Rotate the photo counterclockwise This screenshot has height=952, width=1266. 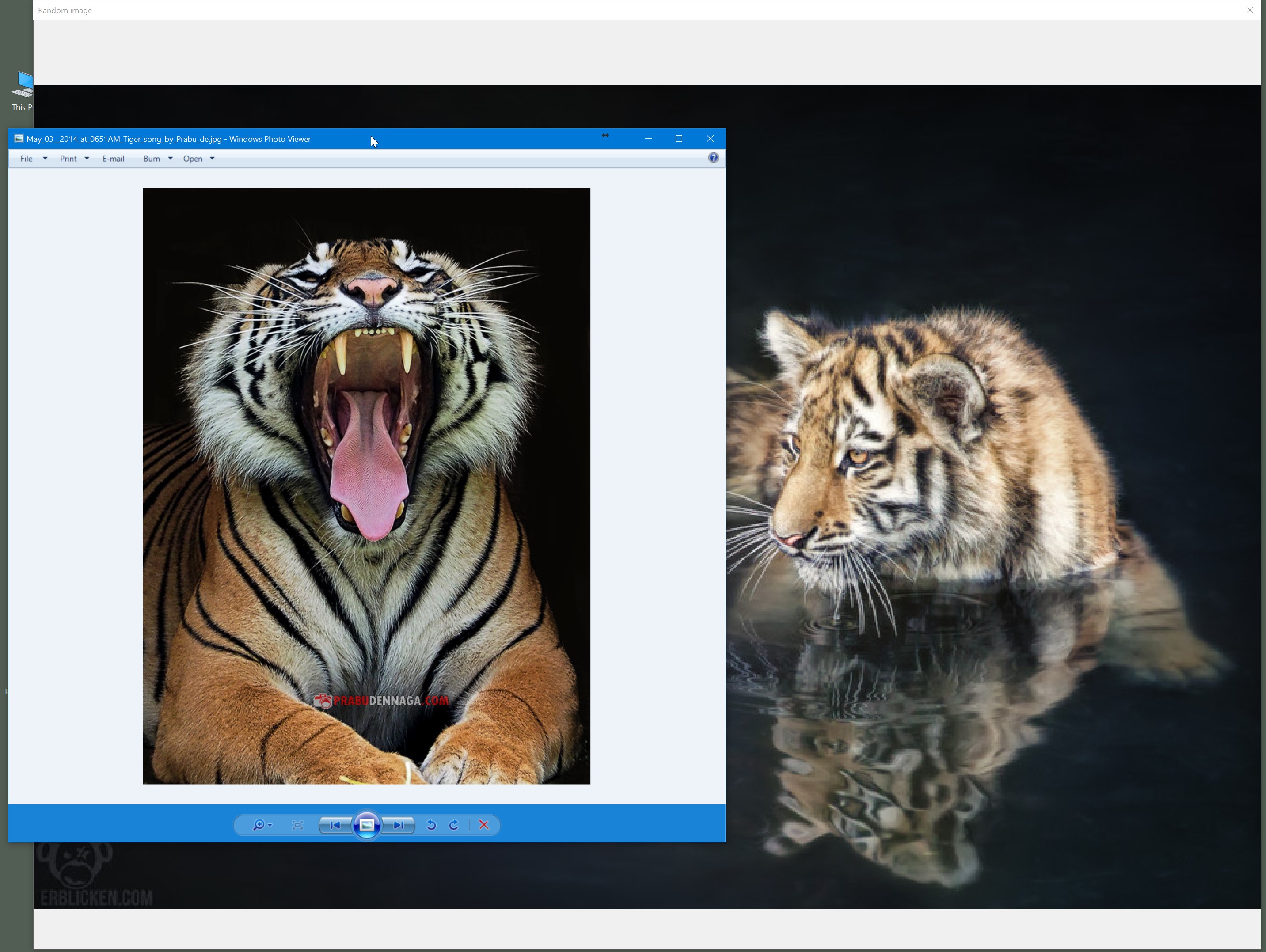432,825
